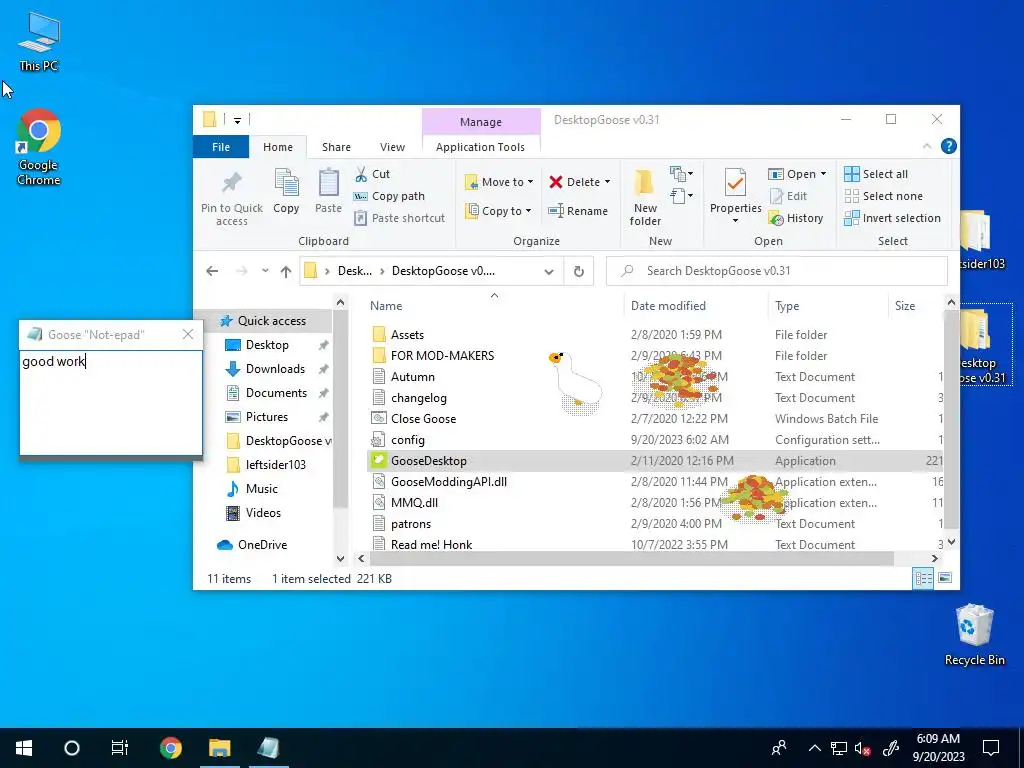Viewport: 1024px width, 768px height.
Task: Click in Not-epad text area
Action: (111, 402)
